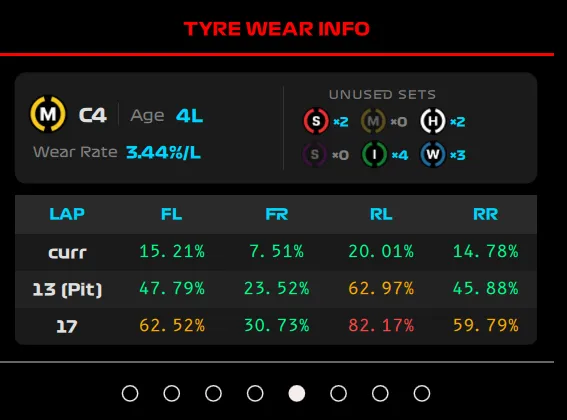Click the RL column header
This screenshot has height=420, width=567.
[x=381, y=214]
